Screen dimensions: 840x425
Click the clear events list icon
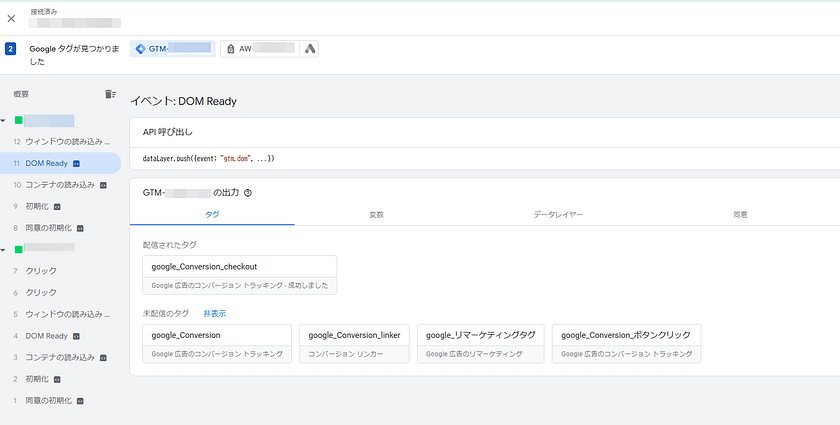(110, 94)
